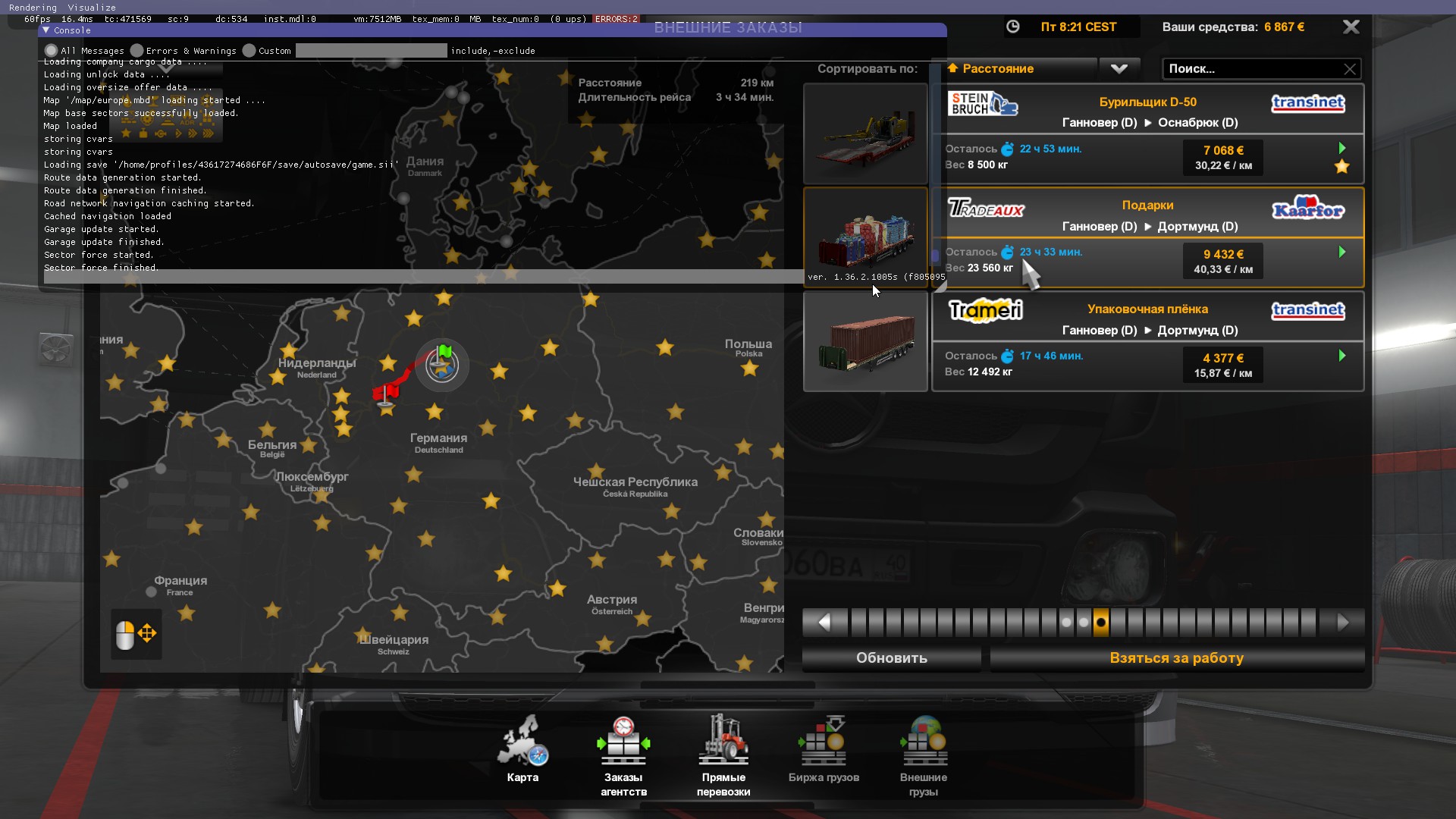
Task: Expand Упаковочная плёнка job green arrow
Action: (1342, 356)
